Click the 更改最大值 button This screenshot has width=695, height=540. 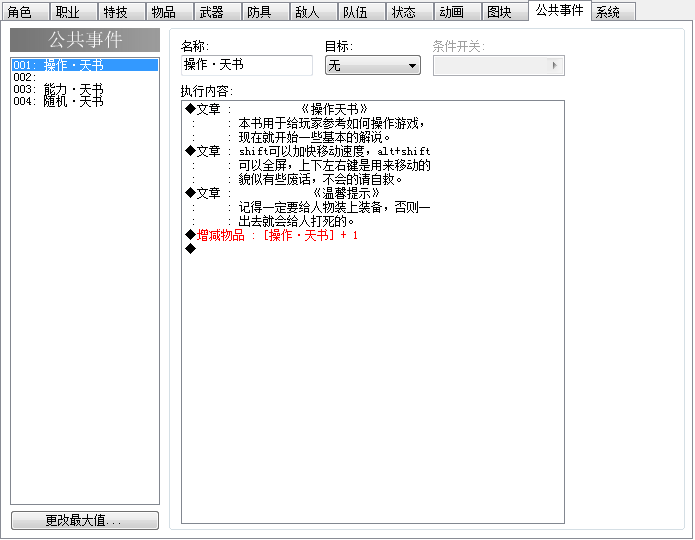click(x=85, y=520)
